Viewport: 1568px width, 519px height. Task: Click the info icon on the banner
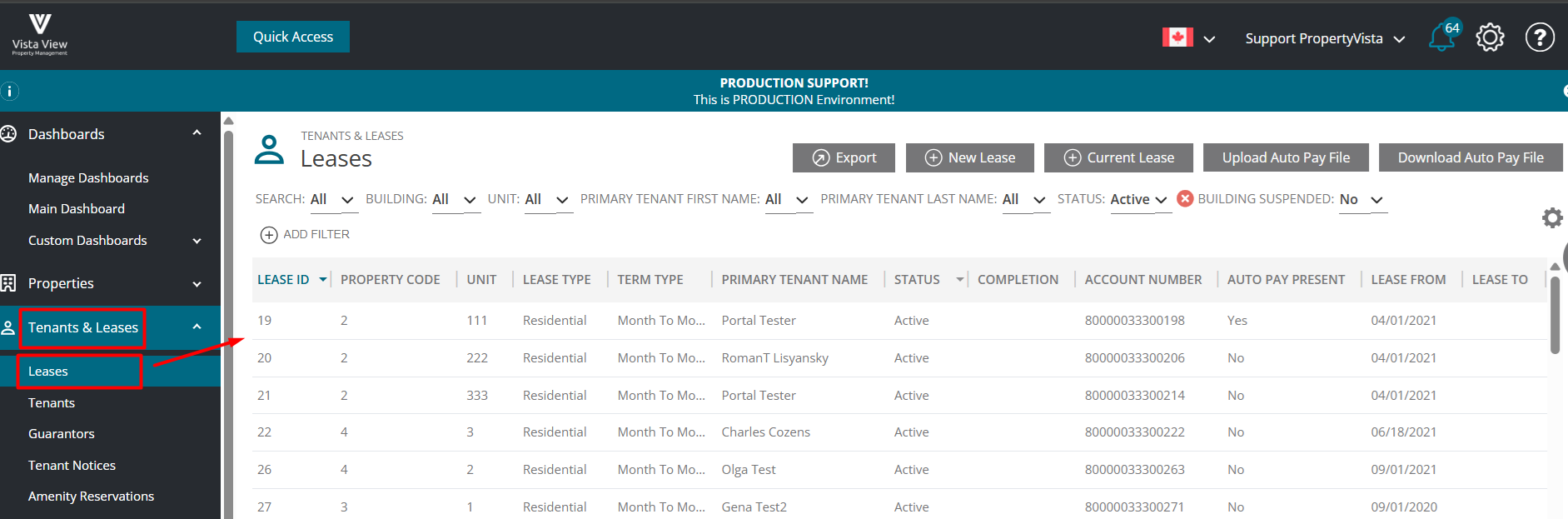click(9, 92)
